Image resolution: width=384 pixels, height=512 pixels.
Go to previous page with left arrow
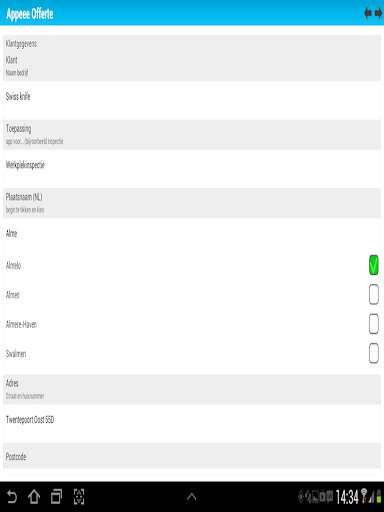pyautogui.click(x=368, y=13)
